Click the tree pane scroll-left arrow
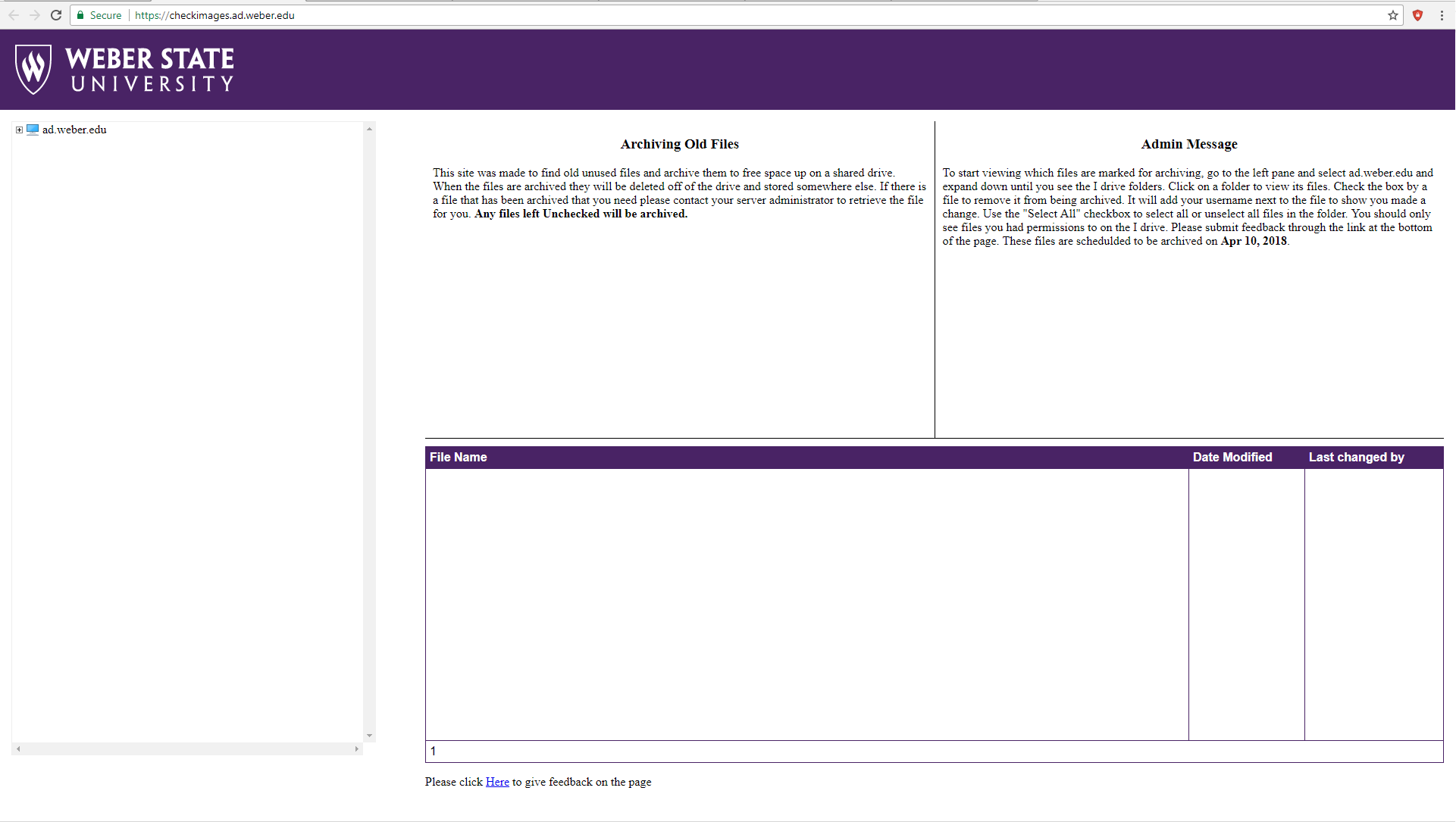The width and height of the screenshot is (1456, 822). click(18, 749)
